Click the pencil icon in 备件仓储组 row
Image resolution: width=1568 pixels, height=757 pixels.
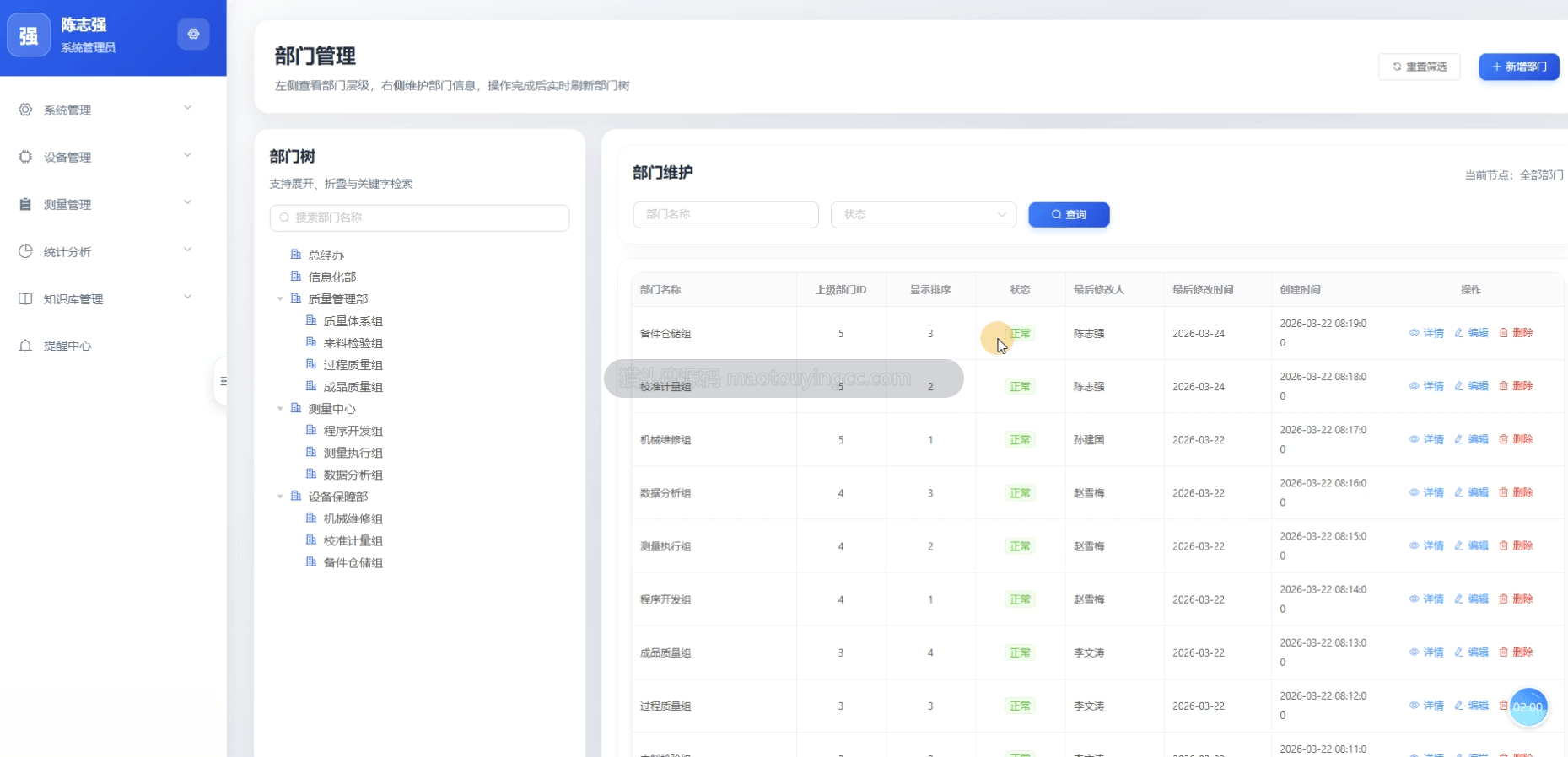pyautogui.click(x=1458, y=333)
